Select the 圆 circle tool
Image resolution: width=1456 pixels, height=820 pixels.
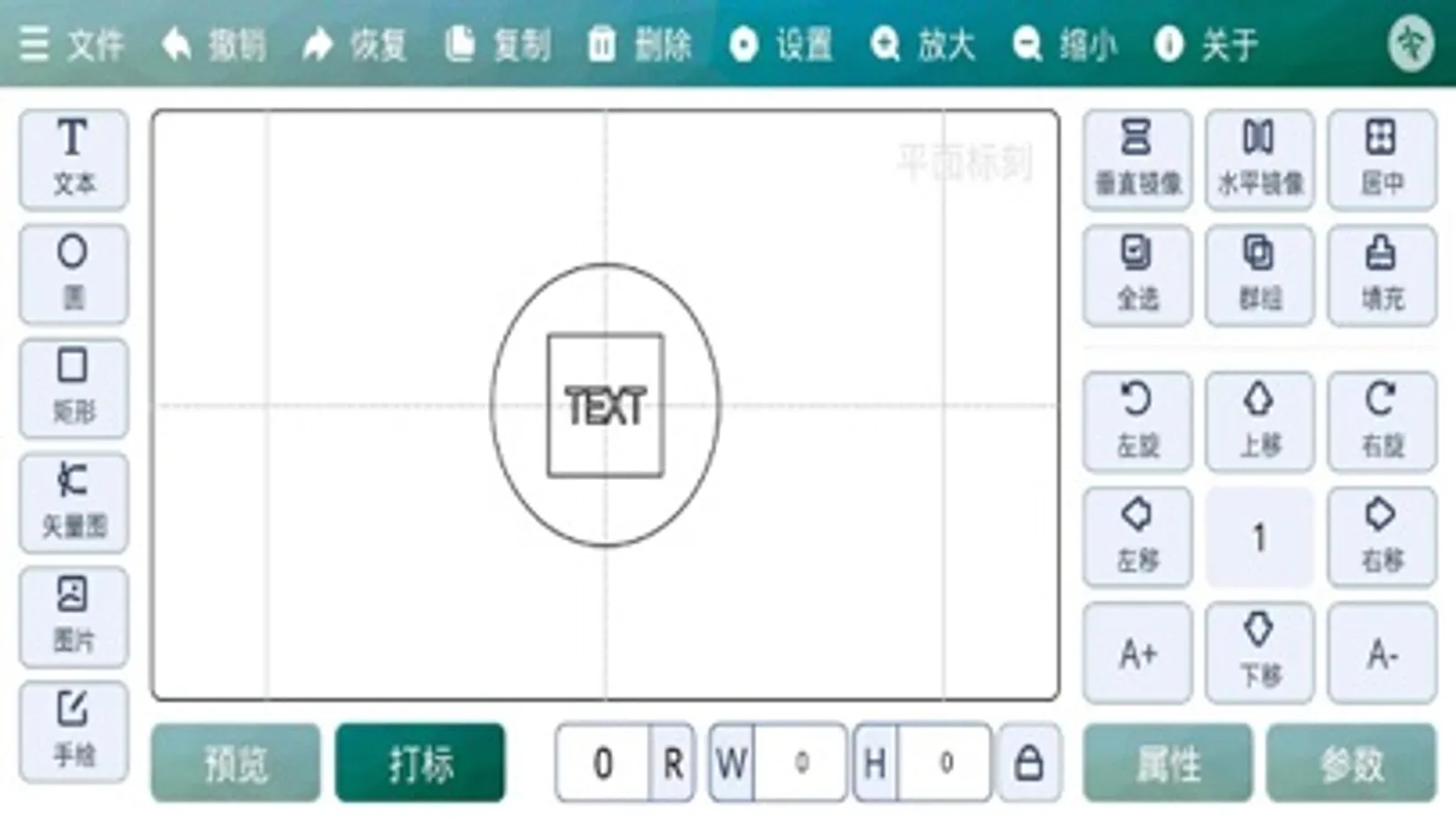(x=74, y=273)
